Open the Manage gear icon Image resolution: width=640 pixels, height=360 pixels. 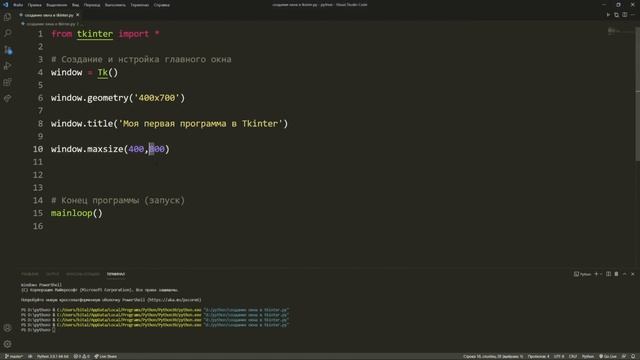click(x=7, y=344)
